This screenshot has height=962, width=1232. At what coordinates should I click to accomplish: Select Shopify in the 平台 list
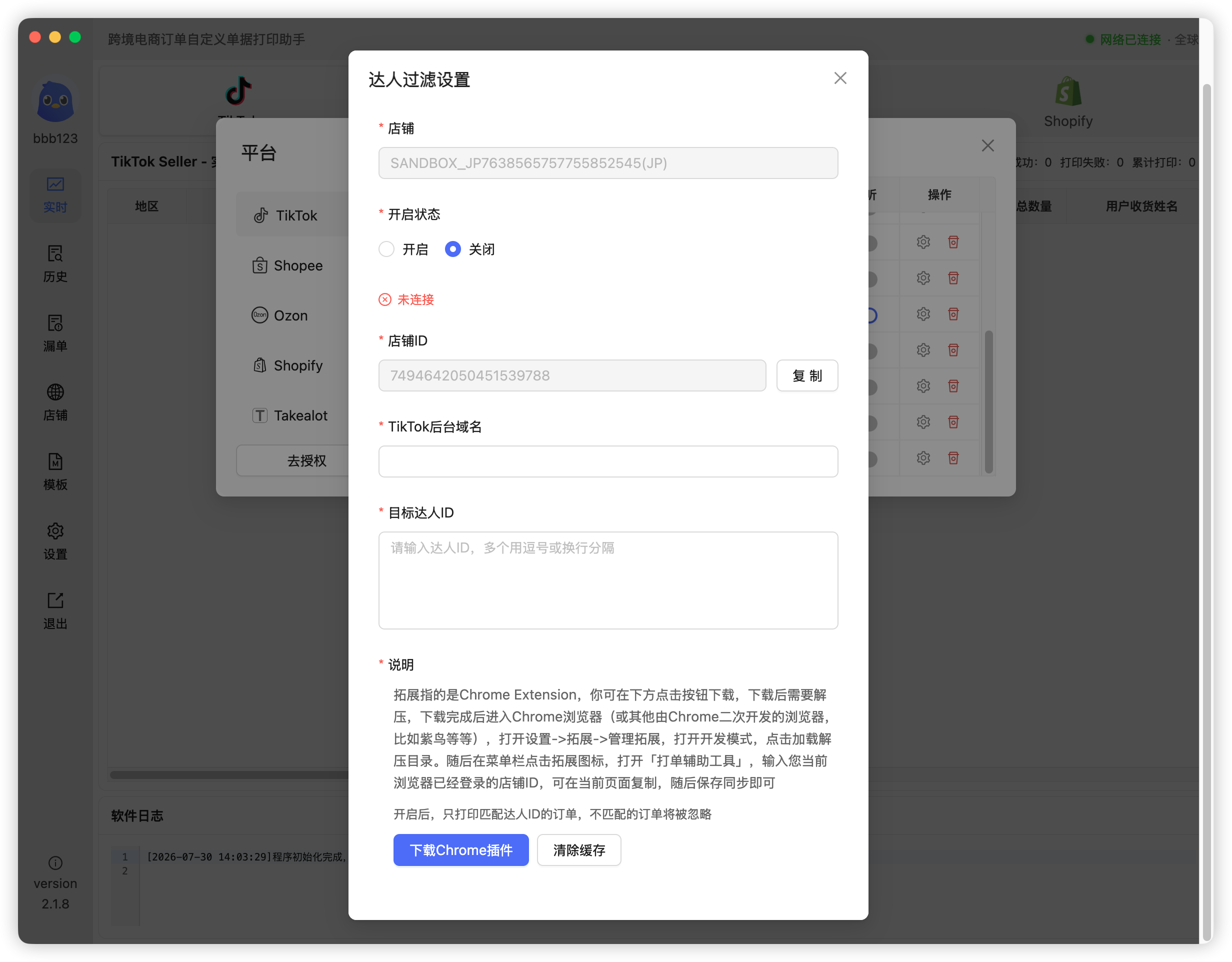(x=292, y=365)
